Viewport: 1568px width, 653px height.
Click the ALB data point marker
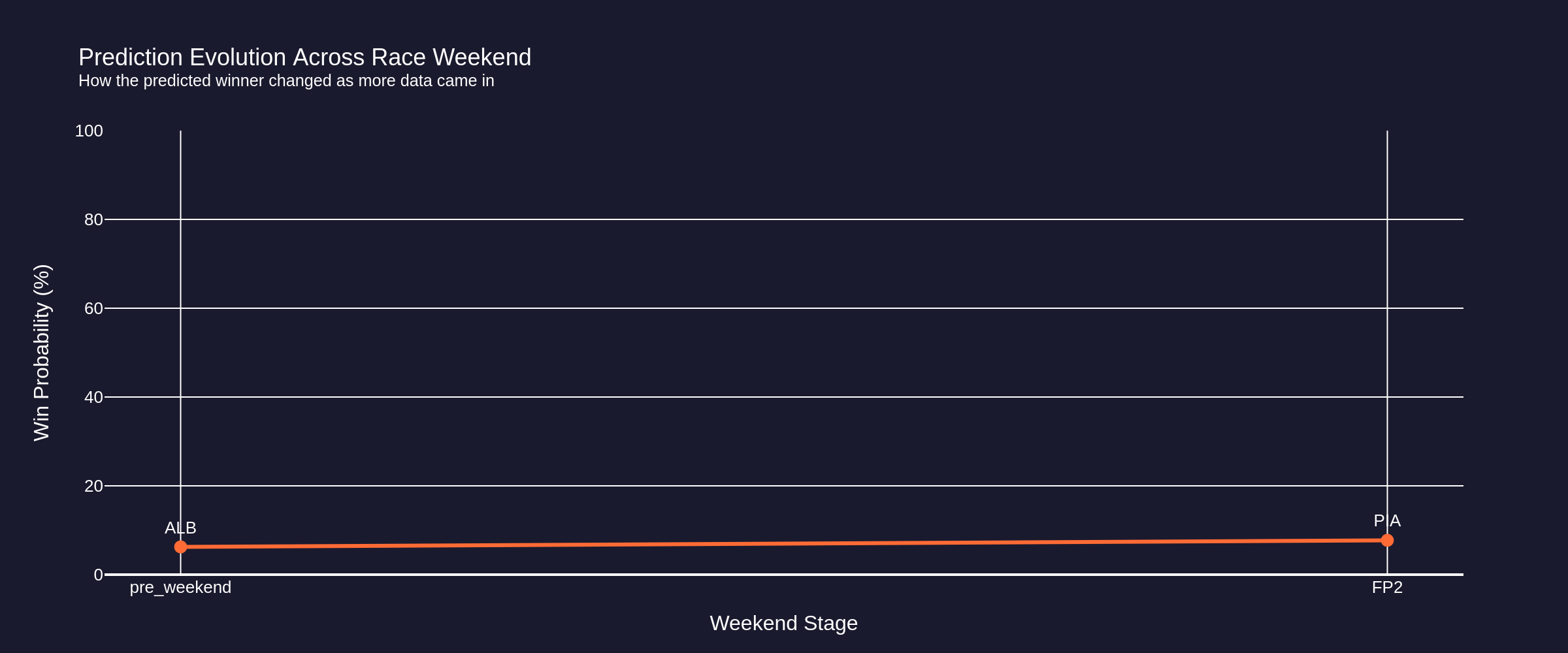180,547
